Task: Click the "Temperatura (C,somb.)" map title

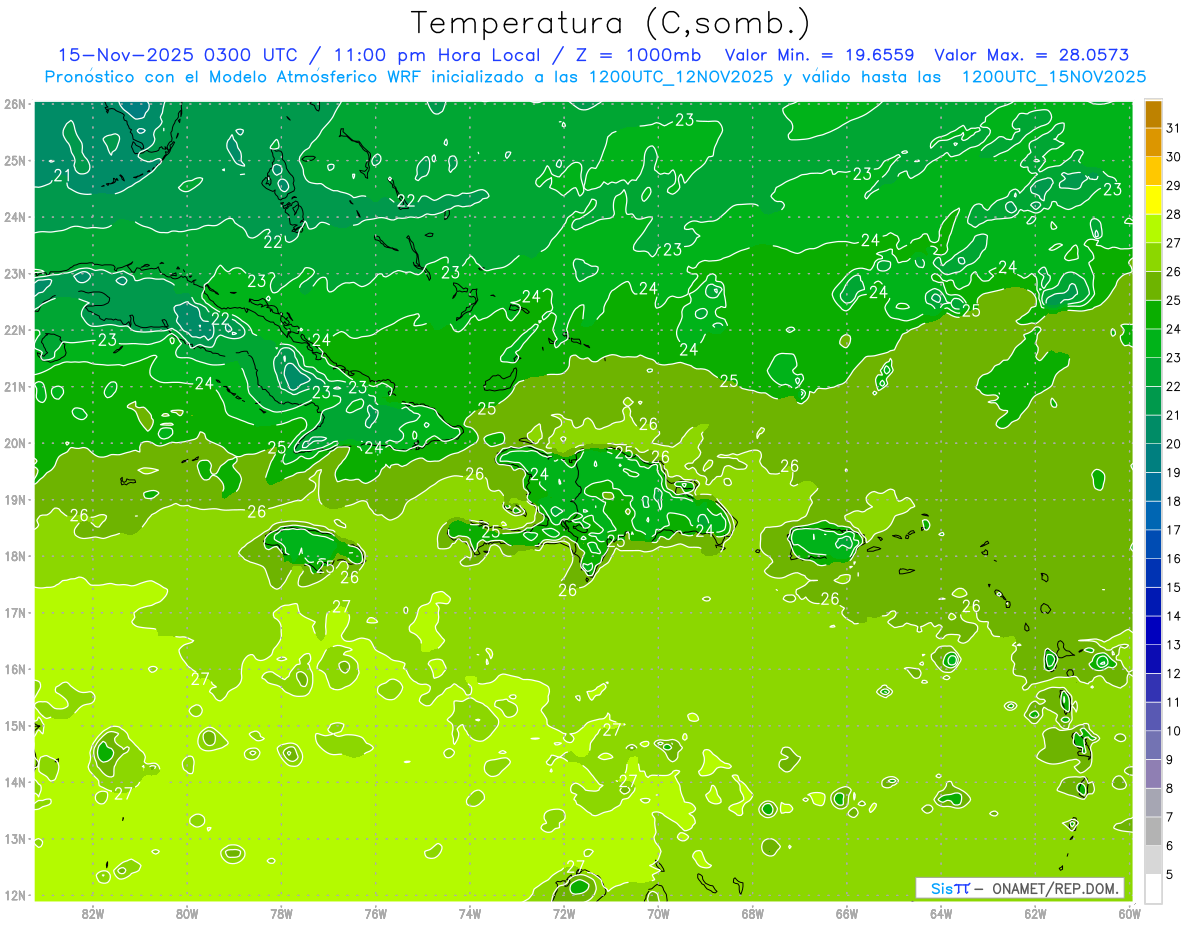Action: [x=611, y=24]
